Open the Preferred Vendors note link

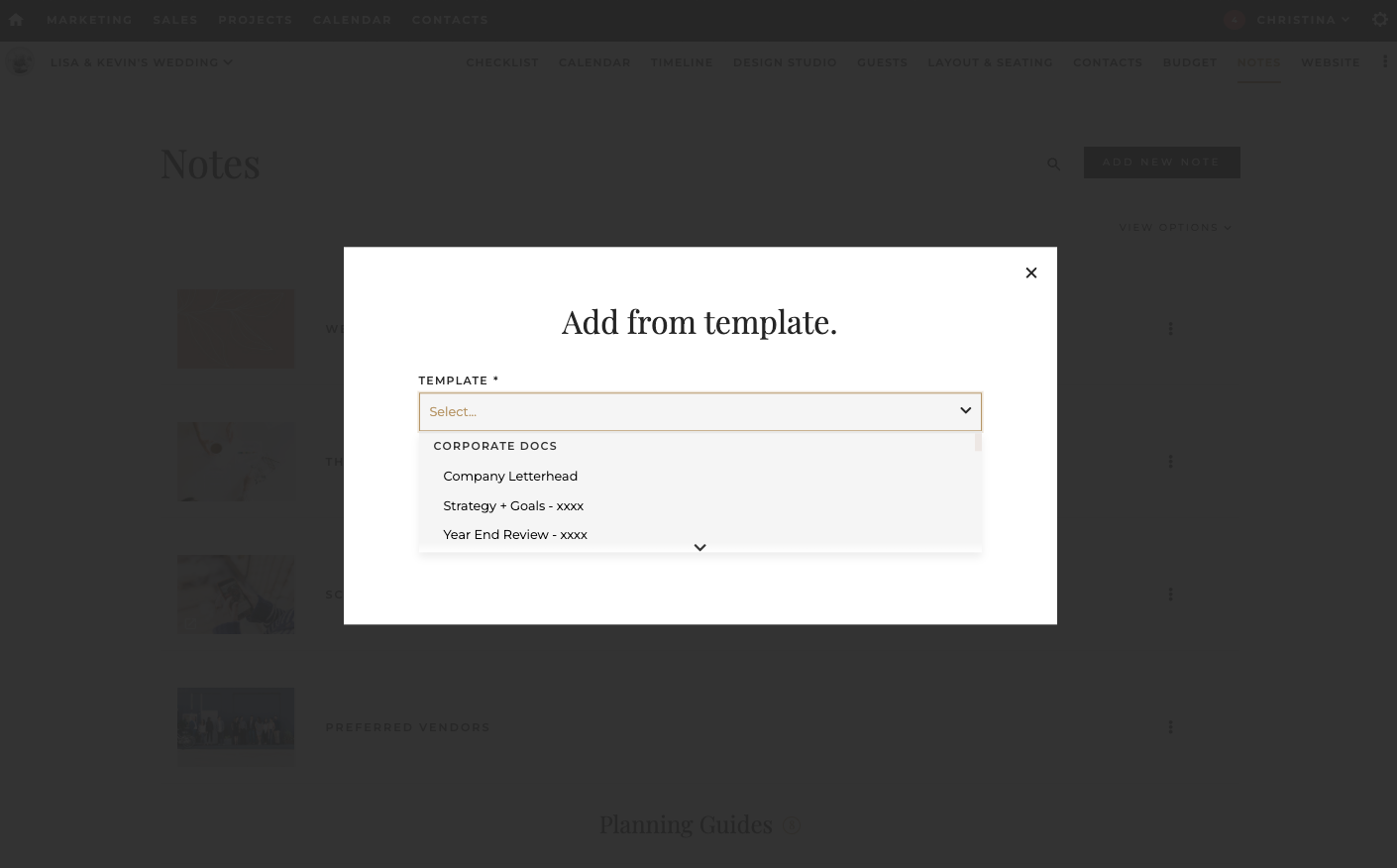(407, 727)
